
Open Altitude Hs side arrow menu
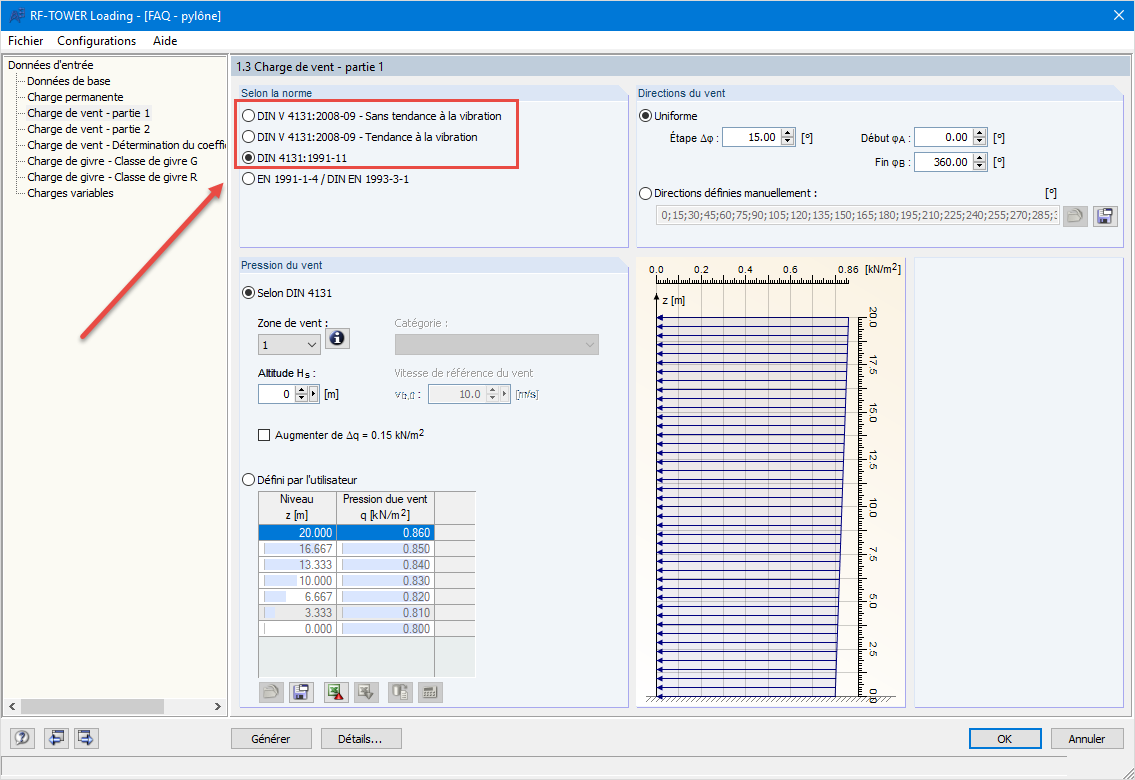point(313,394)
